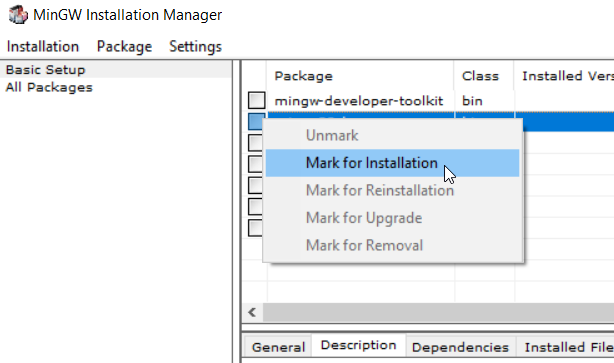Screen dimensions: 614x363
Task: Tick the mingw-developer-toolkit checkbox
Action: (256, 100)
